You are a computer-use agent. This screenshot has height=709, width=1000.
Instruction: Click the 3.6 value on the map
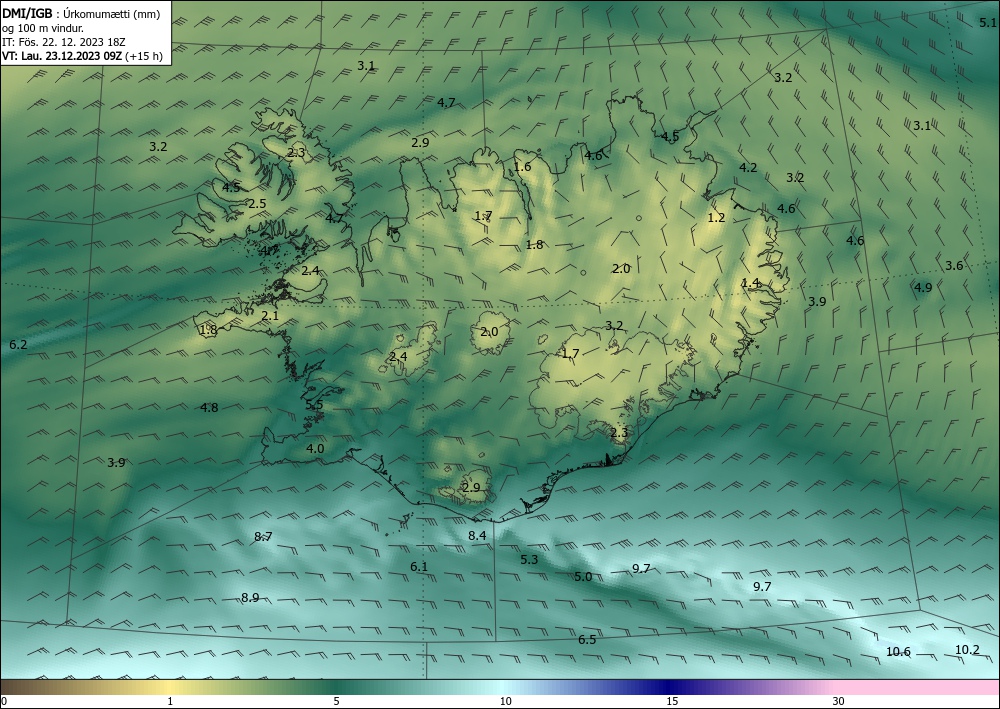pyautogui.click(x=954, y=266)
